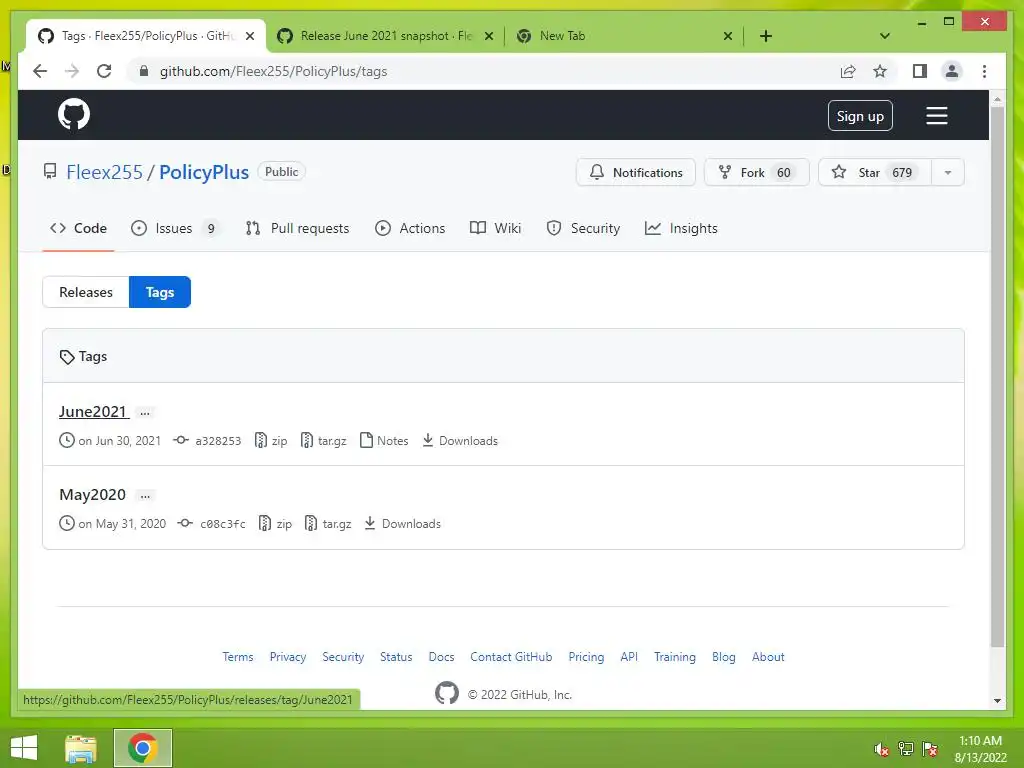Open the June2021 tag link

click(93, 411)
